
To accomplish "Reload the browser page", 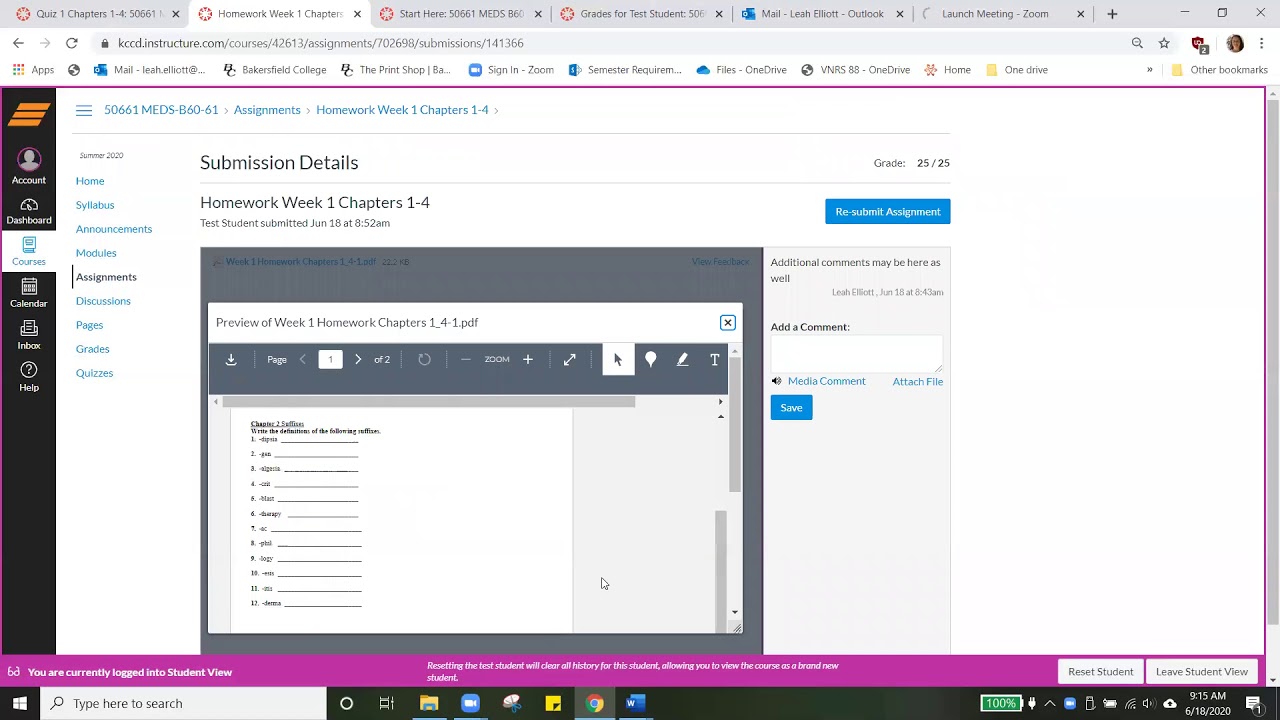I will click(71, 43).
